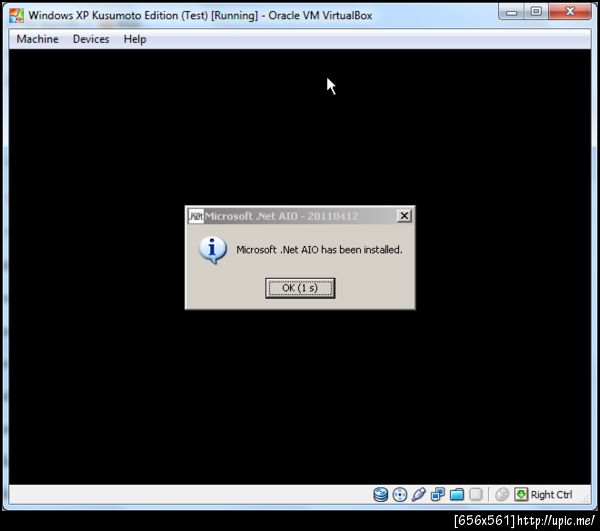Click the .Net icon in dialog title bar
Screen dimensions: 600x531
click(196, 216)
